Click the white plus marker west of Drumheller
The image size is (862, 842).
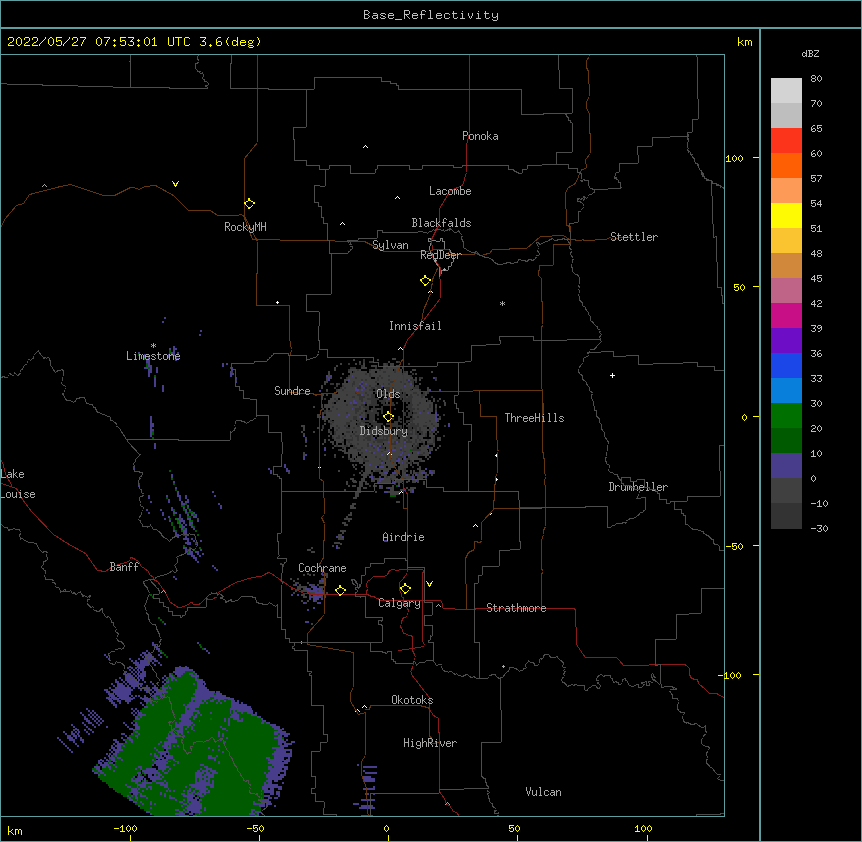tap(612, 375)
